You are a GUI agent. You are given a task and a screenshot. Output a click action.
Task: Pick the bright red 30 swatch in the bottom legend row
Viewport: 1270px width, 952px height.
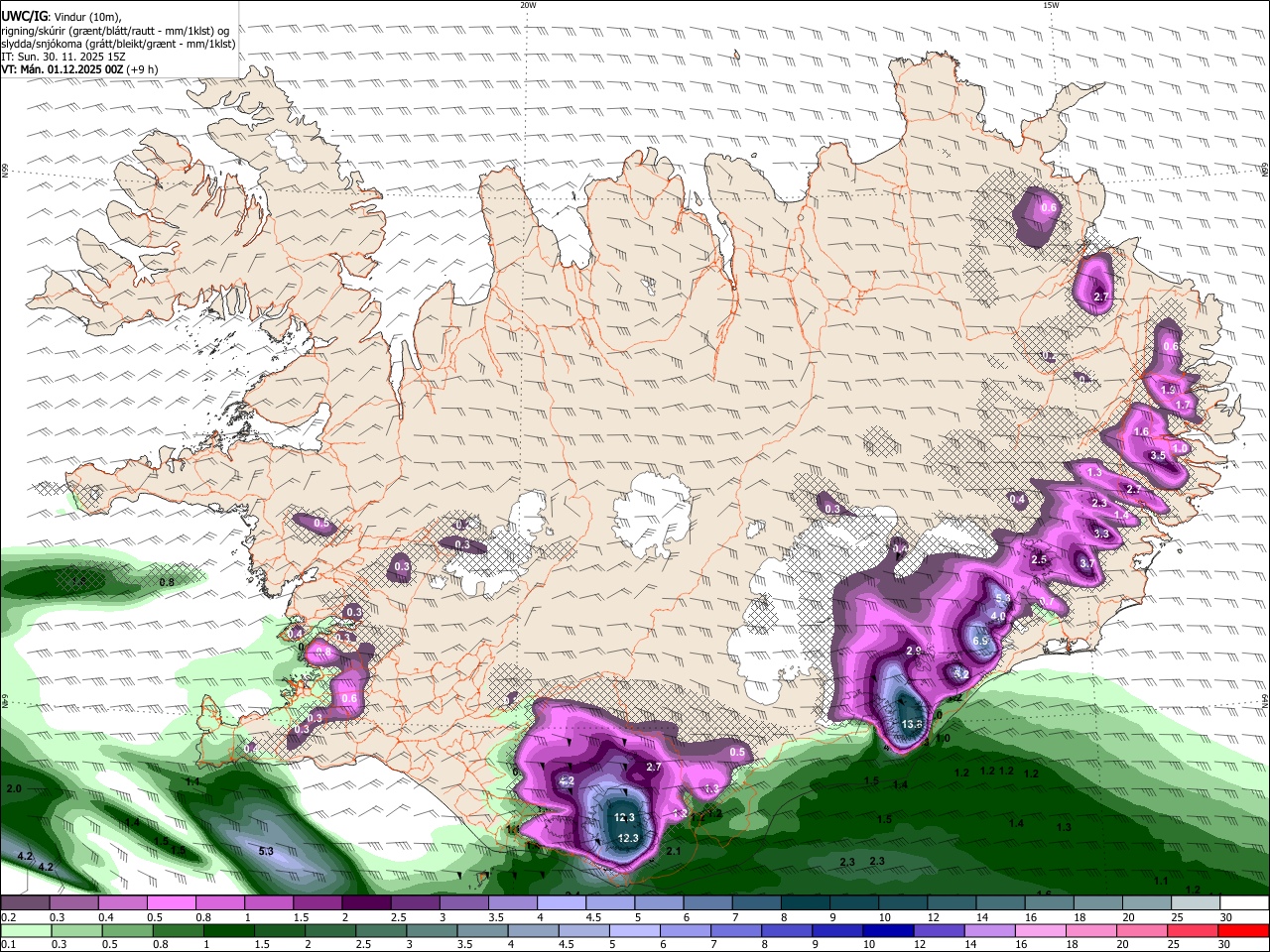coord(1241,931)
